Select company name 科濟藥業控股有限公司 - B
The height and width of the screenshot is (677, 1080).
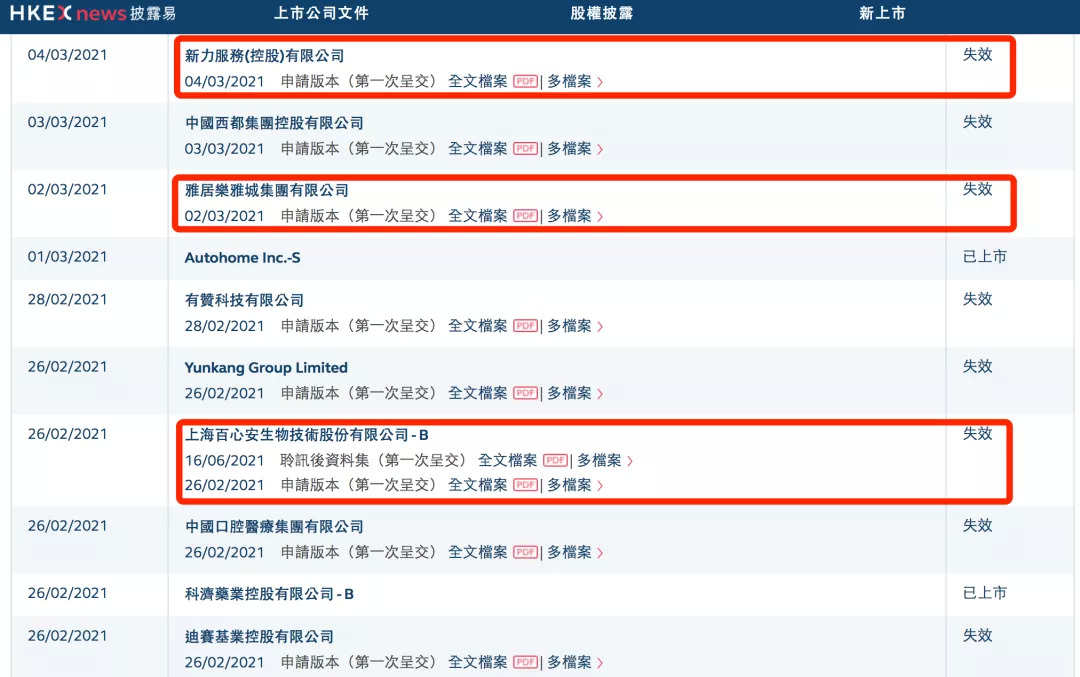click(269, 594)
